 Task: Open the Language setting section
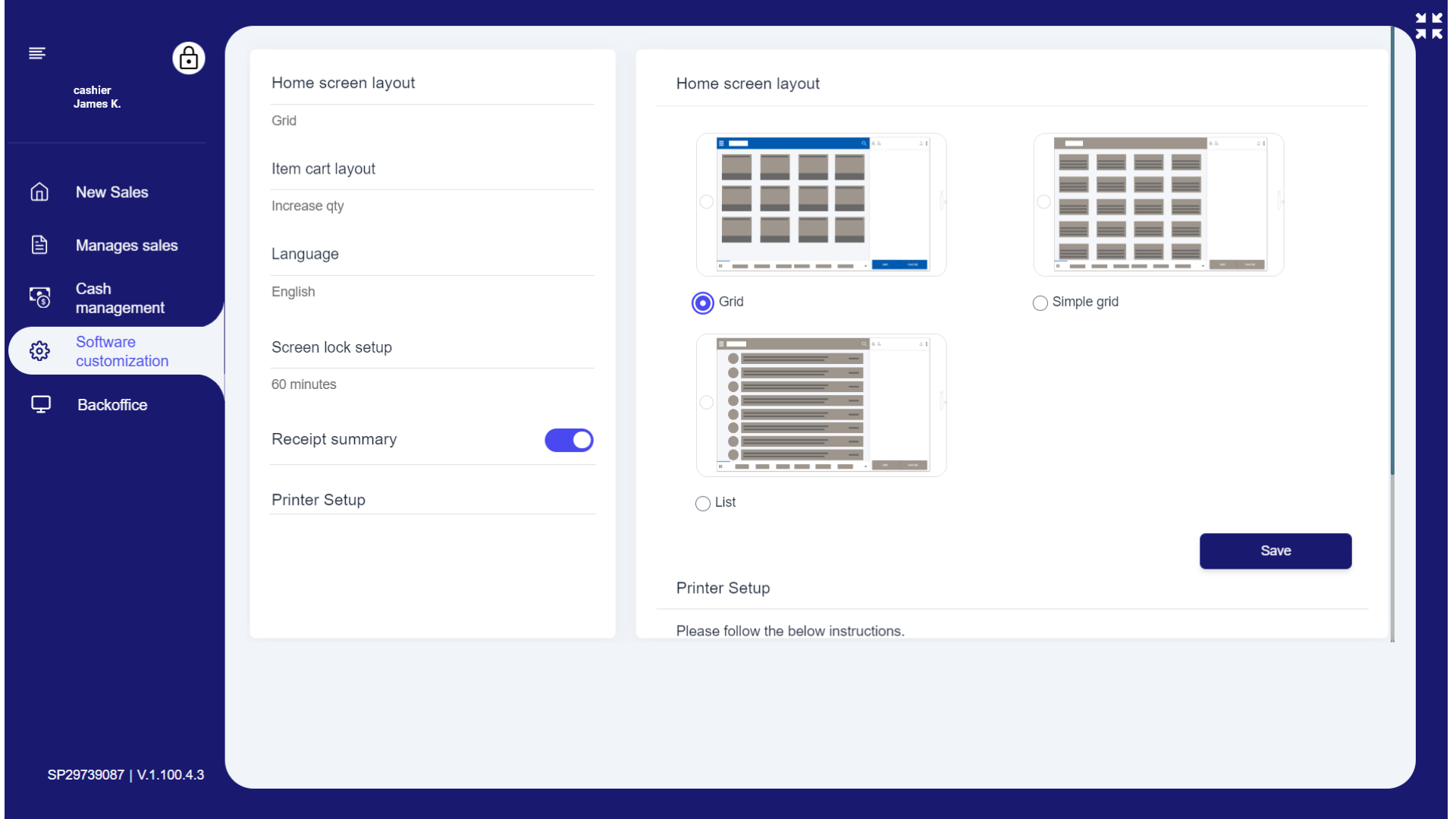(305, 254)
